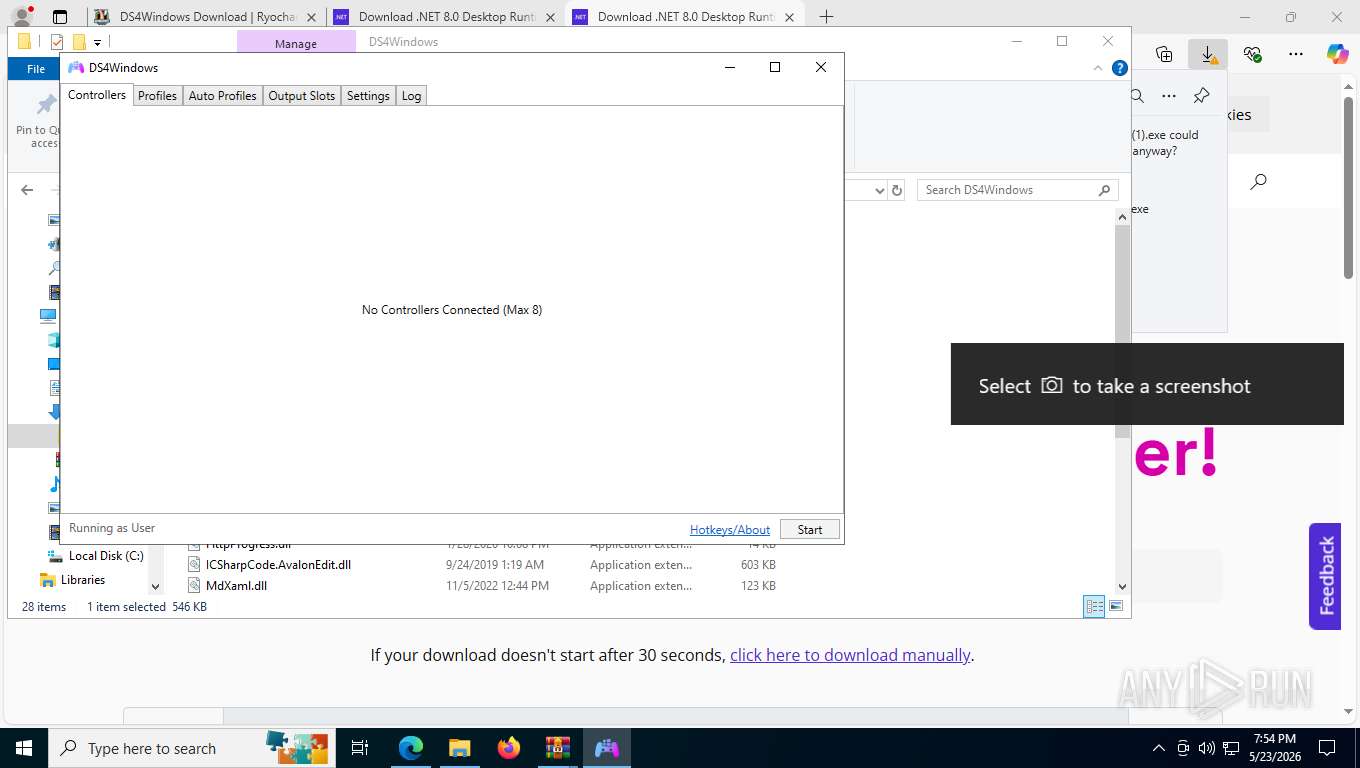Open the volume control in system tray
1360x768 pixels.
click(x=1207, y=748)
